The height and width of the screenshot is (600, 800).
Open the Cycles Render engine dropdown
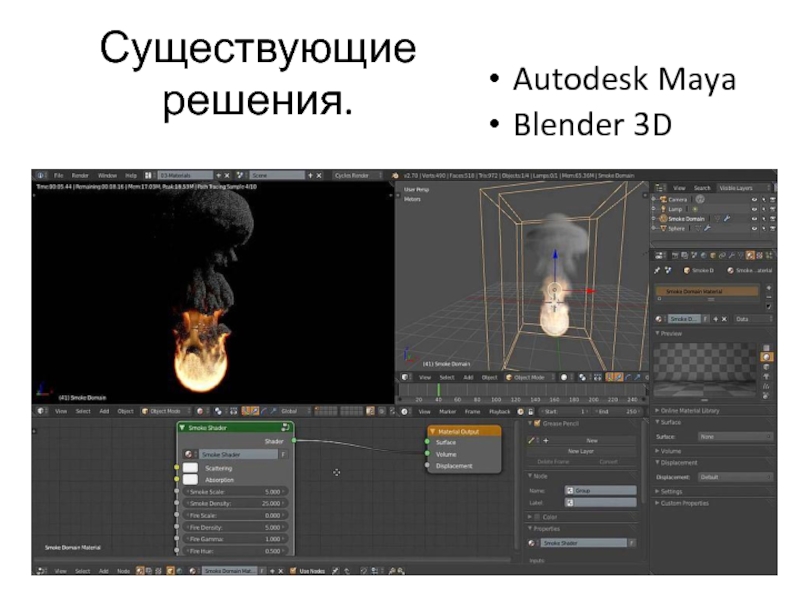coord(357,175)
